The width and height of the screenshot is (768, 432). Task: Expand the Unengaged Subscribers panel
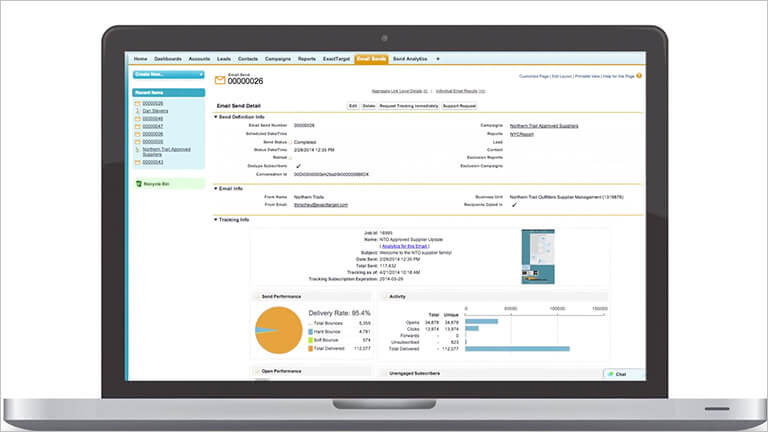384,373
